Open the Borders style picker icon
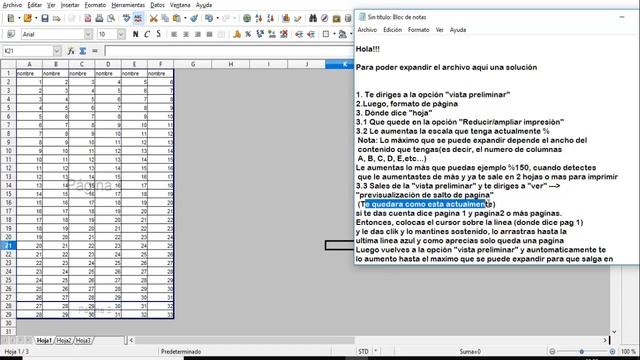The height and width of the screenshot is (360, 640). [x=326, y=34]
